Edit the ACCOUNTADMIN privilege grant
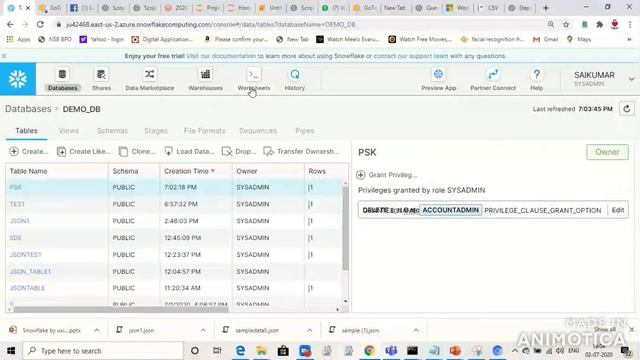 point(618,210)
